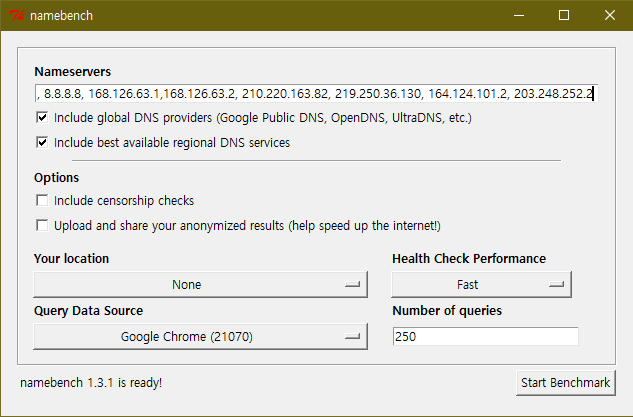
Task: Enable Upload and share anonymized results
Action: (42, 226)
